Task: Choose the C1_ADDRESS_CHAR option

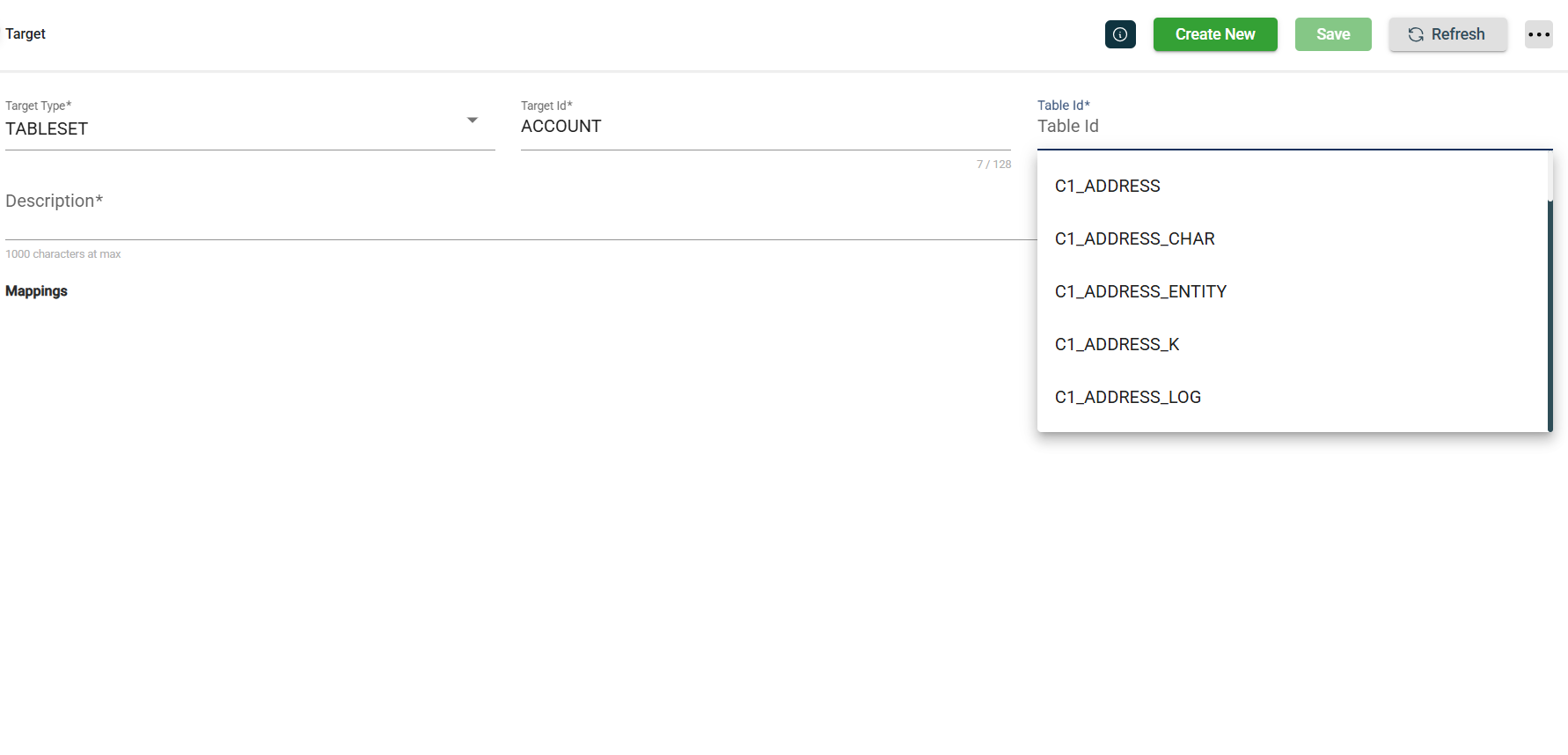Action: [x=1134, y=238]
